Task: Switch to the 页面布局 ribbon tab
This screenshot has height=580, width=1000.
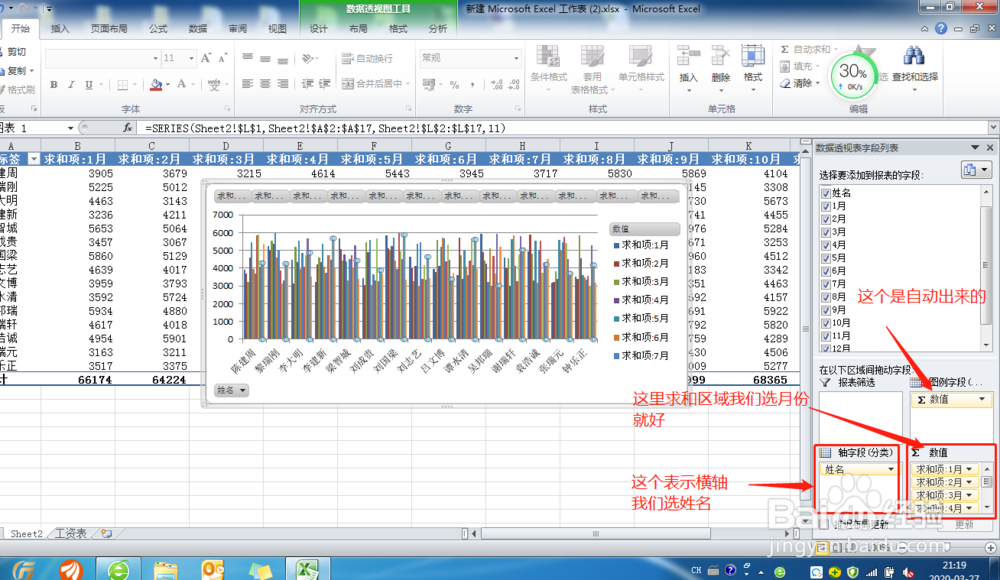Action: [x=108, y=29]
